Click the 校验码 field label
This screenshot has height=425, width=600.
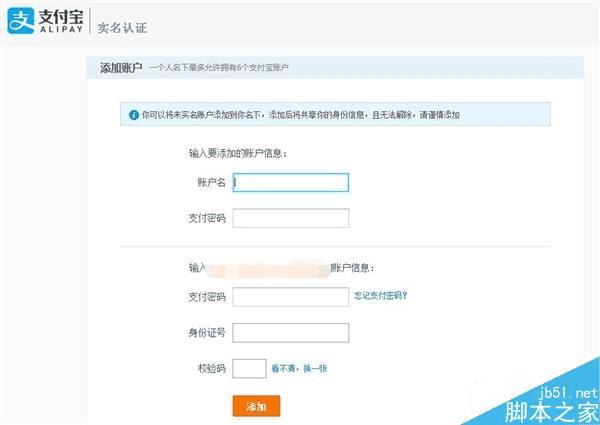211,369
